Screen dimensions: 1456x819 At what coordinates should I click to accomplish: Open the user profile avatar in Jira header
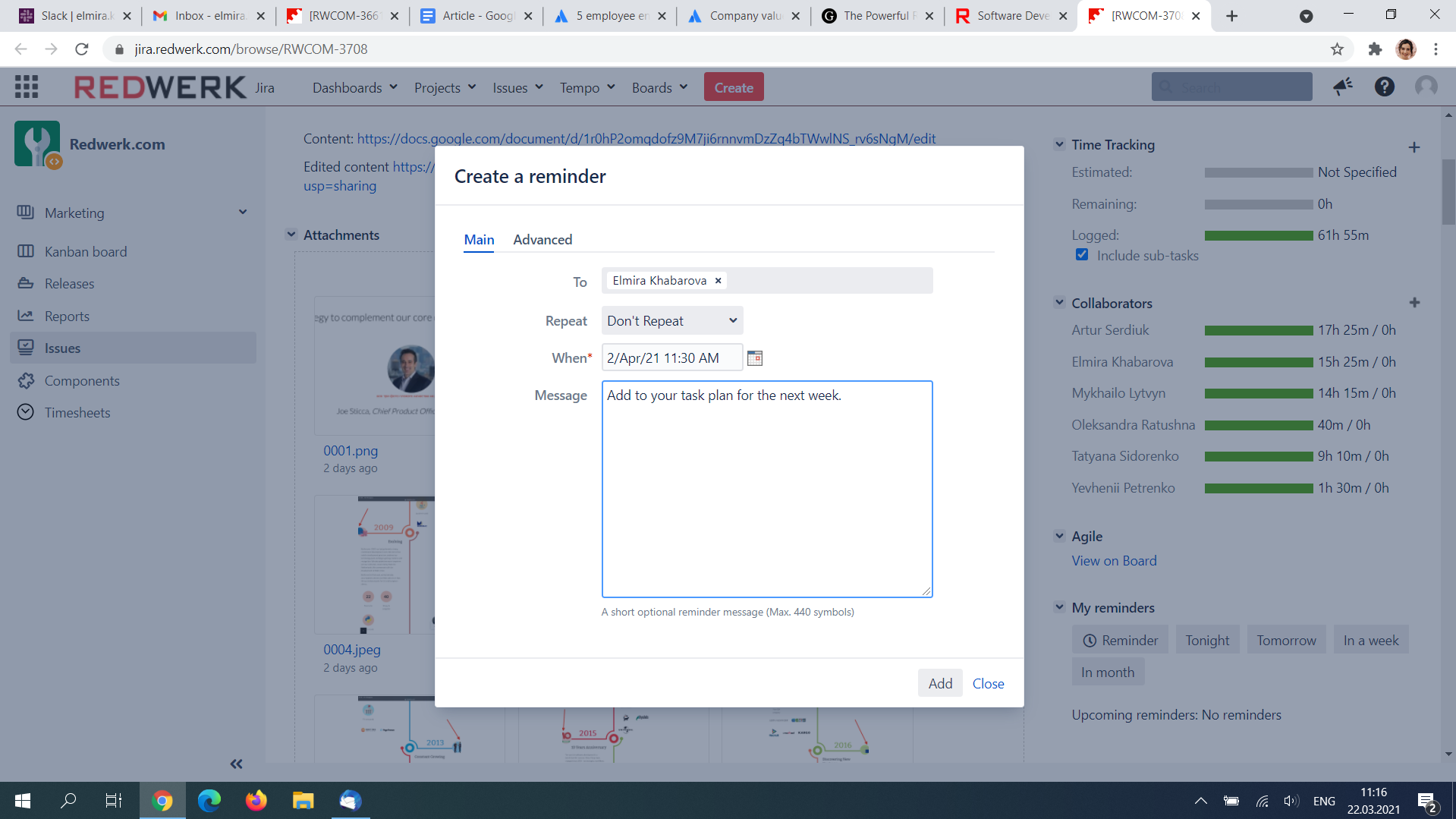1426,87
